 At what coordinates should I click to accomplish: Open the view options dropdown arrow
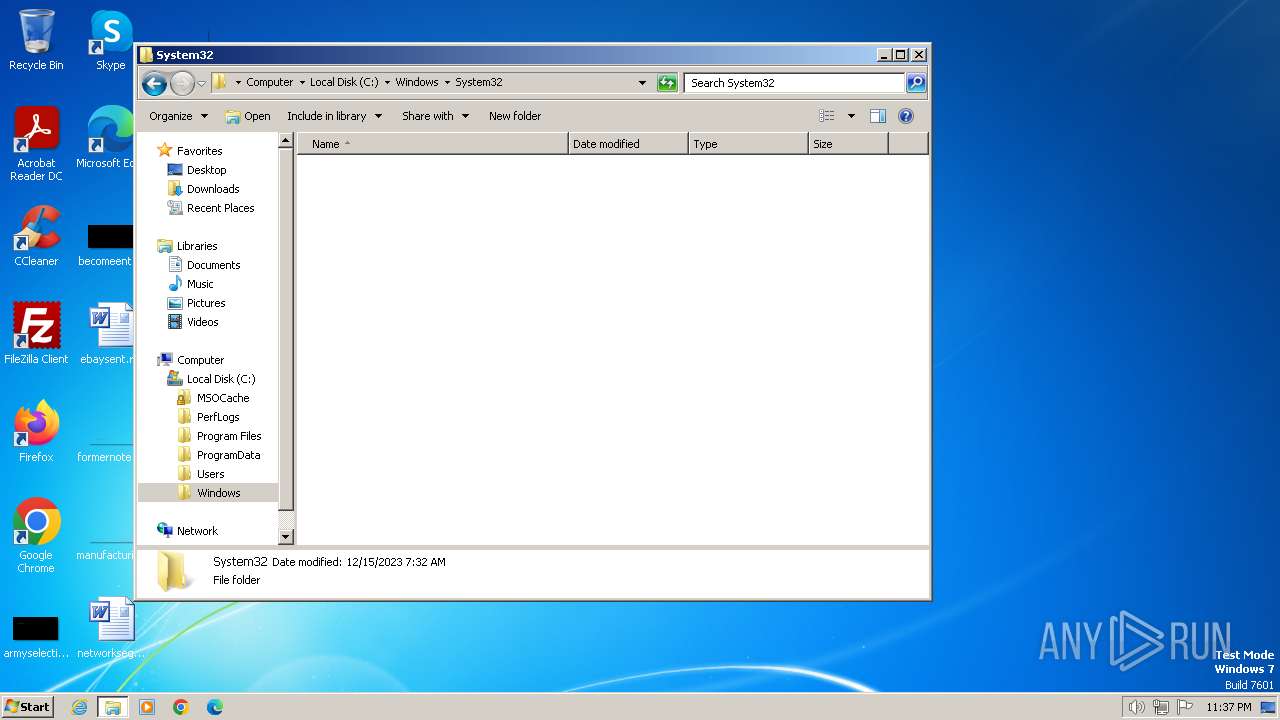(851, 116)
